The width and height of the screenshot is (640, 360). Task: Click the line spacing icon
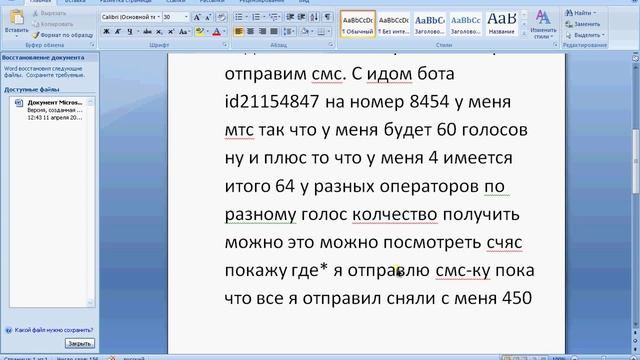click(288, 31)
